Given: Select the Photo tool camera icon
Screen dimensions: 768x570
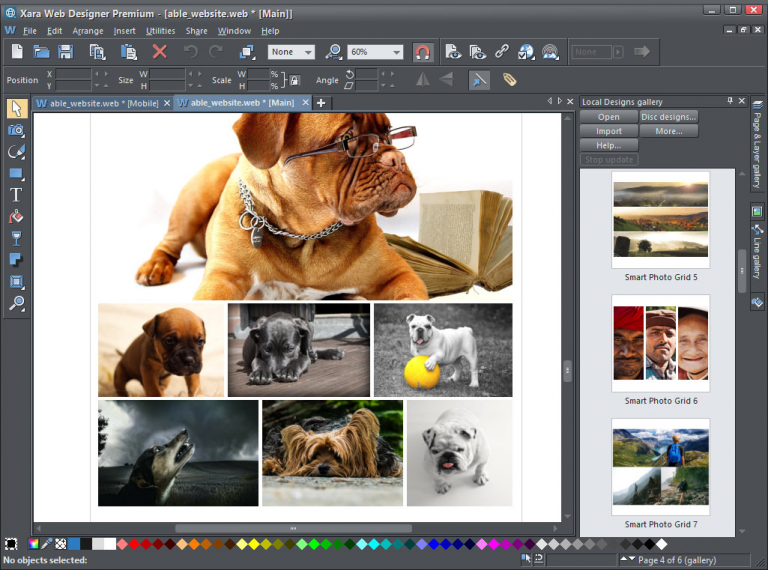Looking at the screenshot, I should [x=16, y=130].
